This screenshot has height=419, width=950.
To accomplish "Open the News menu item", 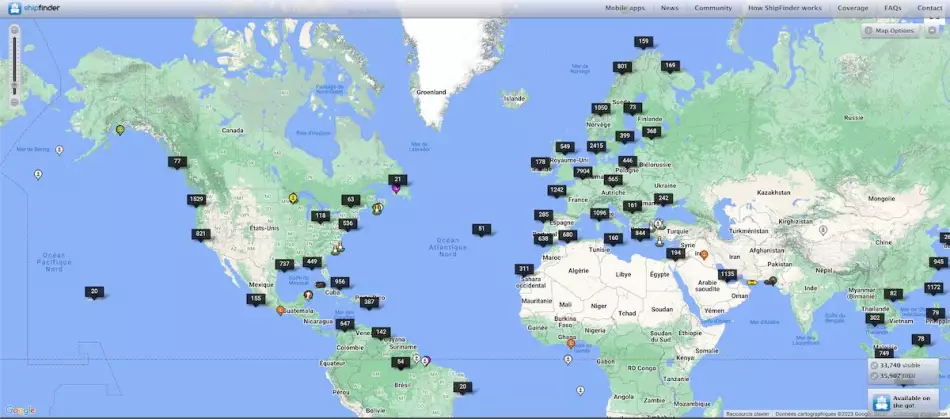I will pyautogui.click(x=669, y=8).
